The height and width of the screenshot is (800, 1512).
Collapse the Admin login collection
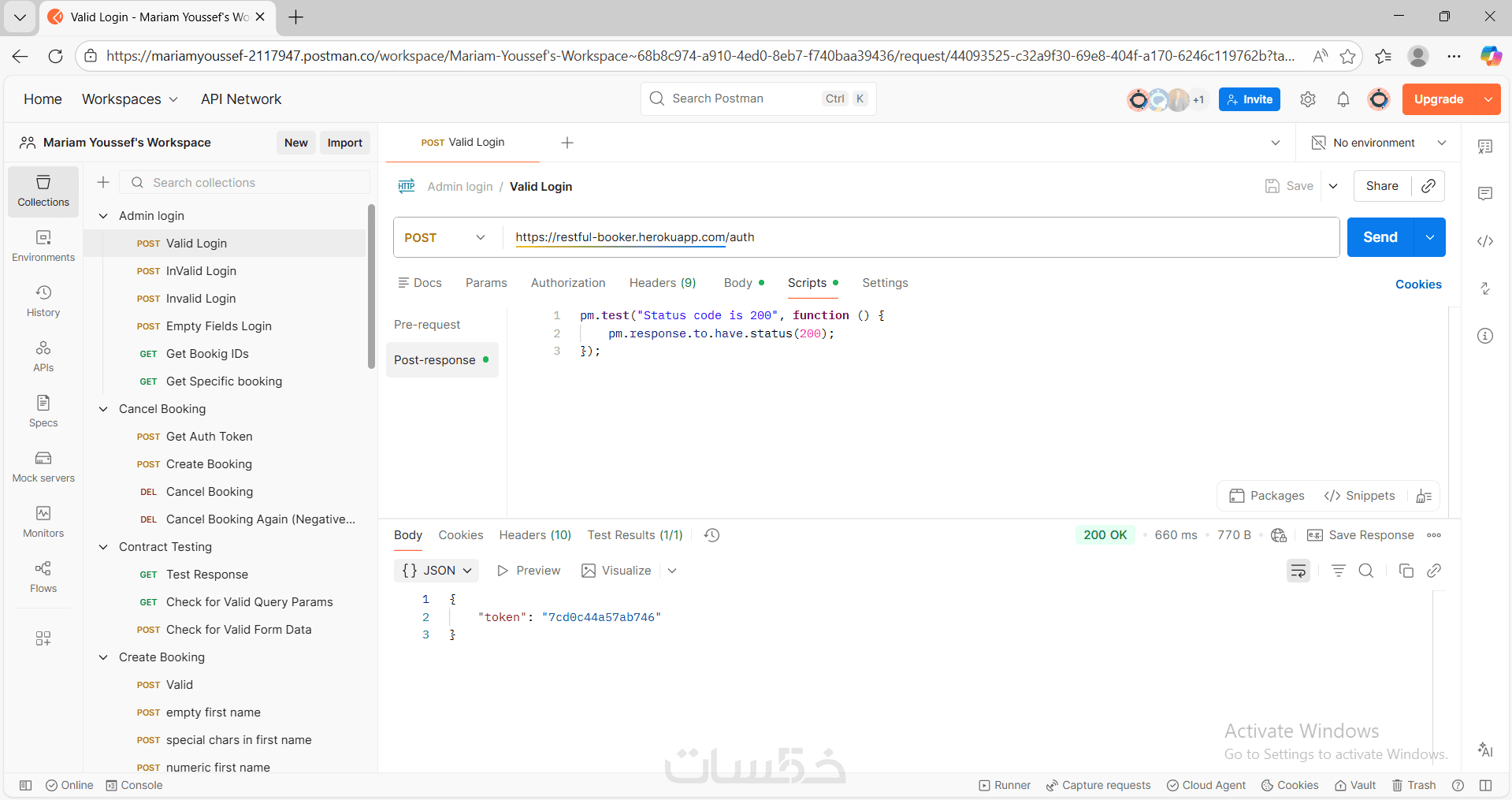click(103, 216)
